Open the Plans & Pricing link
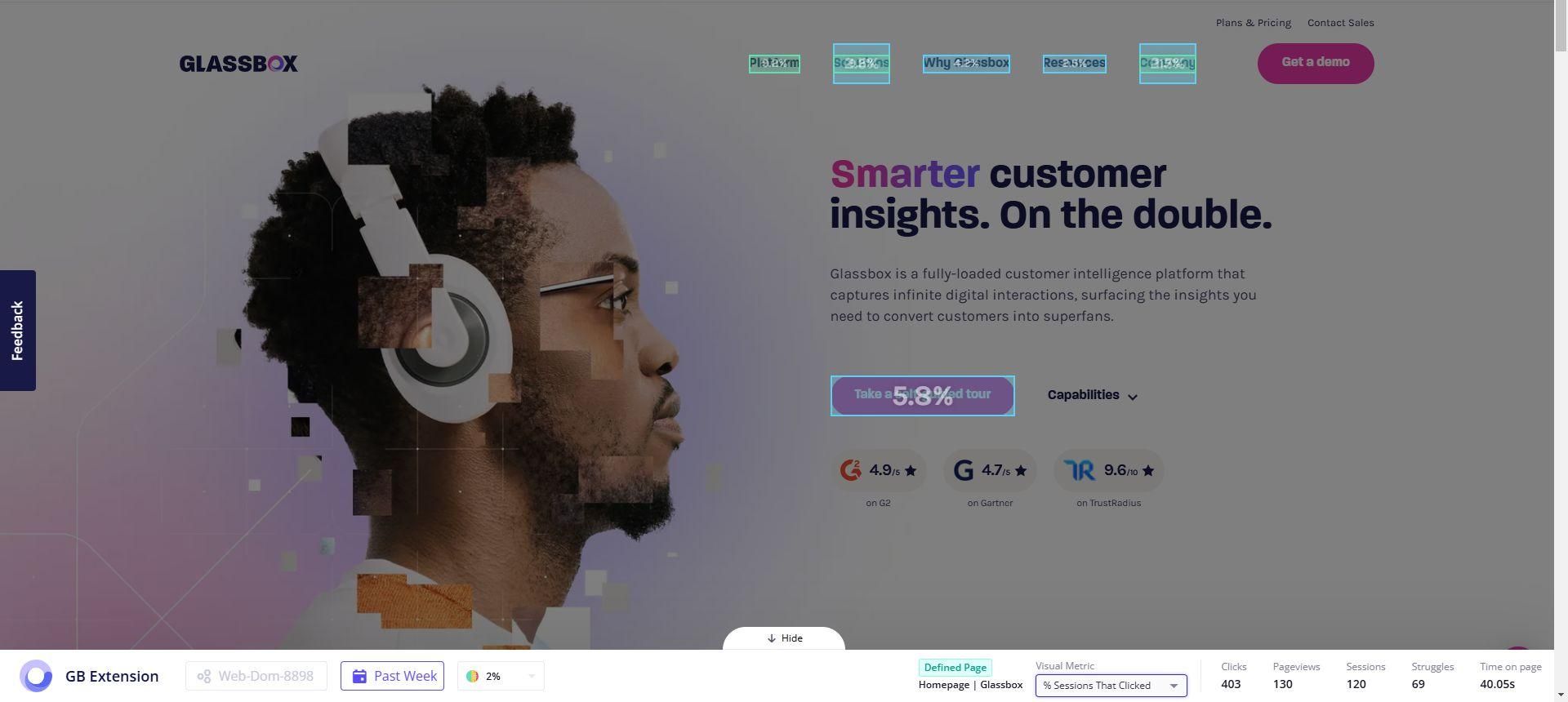 click(x=1253, y=23)
